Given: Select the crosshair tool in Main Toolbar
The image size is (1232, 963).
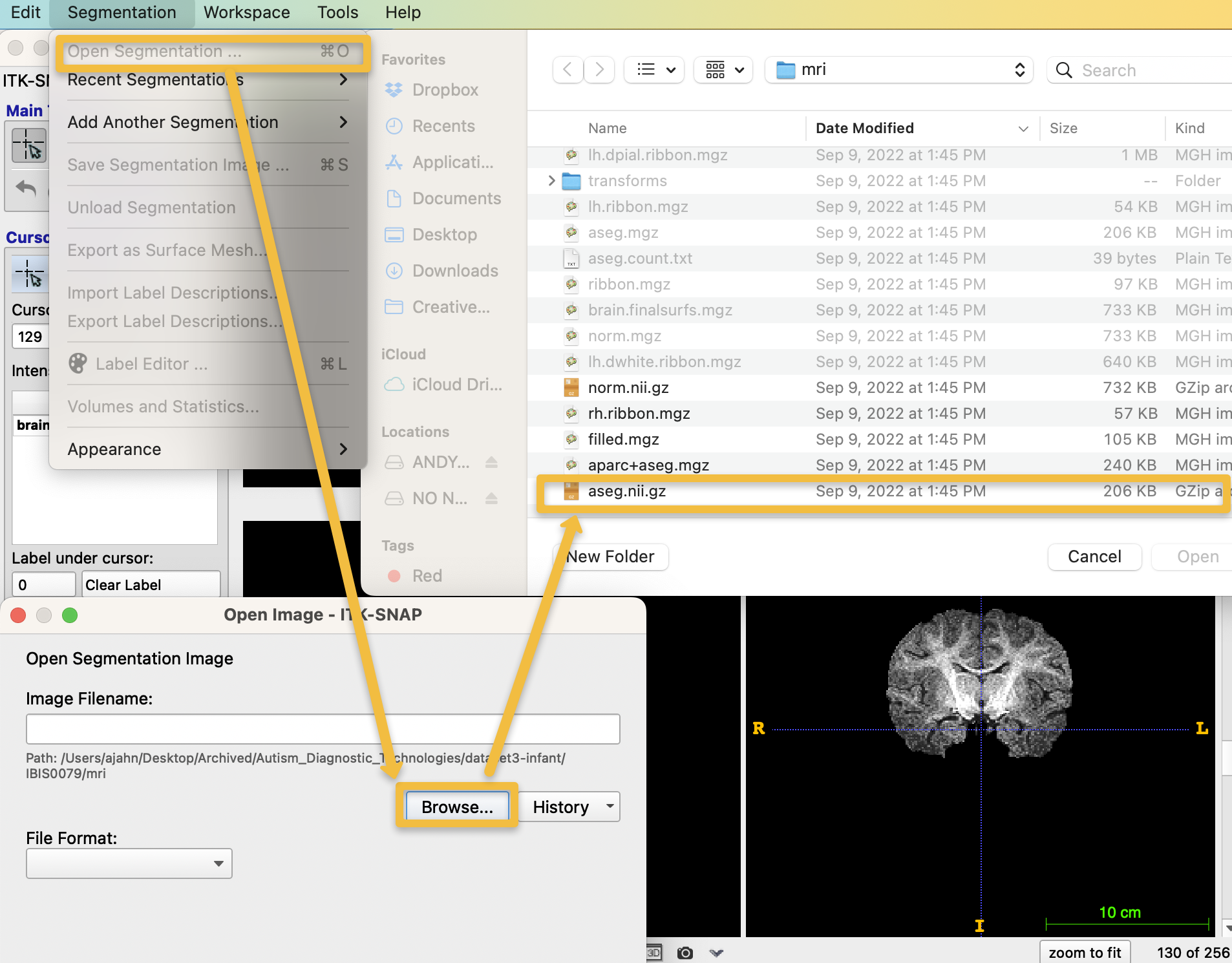Looking at the screenshot, I should (x=29, y=145).
